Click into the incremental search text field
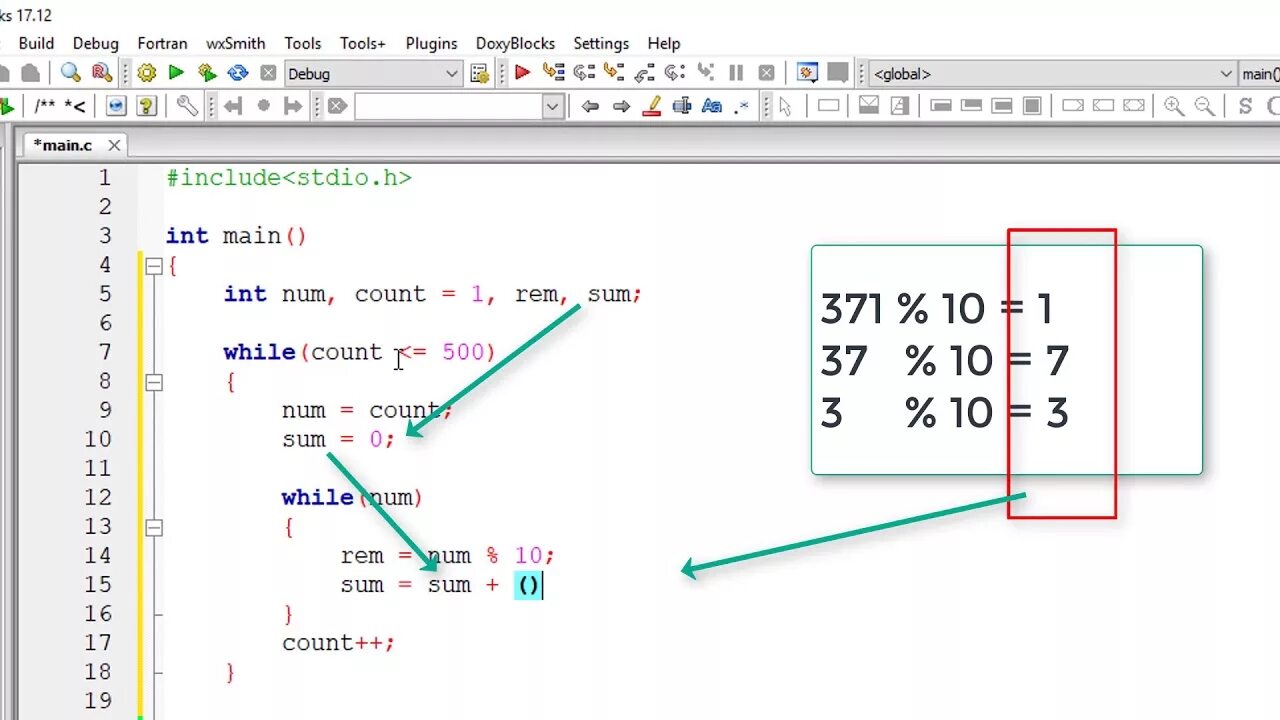Screen dimensions: 1280x720 pos(448,106)
